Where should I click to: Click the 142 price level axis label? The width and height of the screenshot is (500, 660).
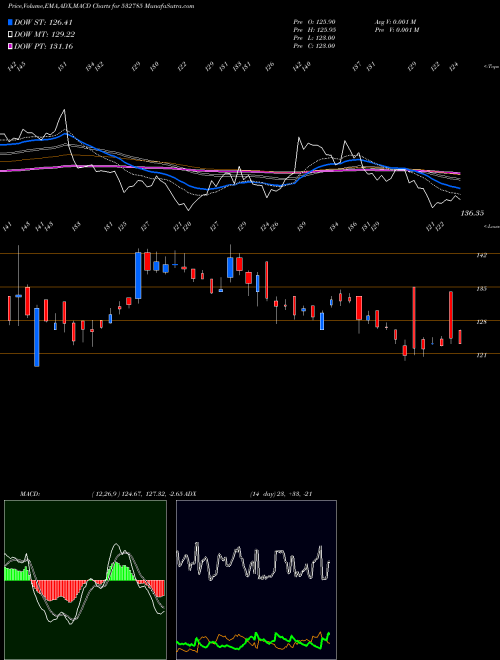coord(482,255)
